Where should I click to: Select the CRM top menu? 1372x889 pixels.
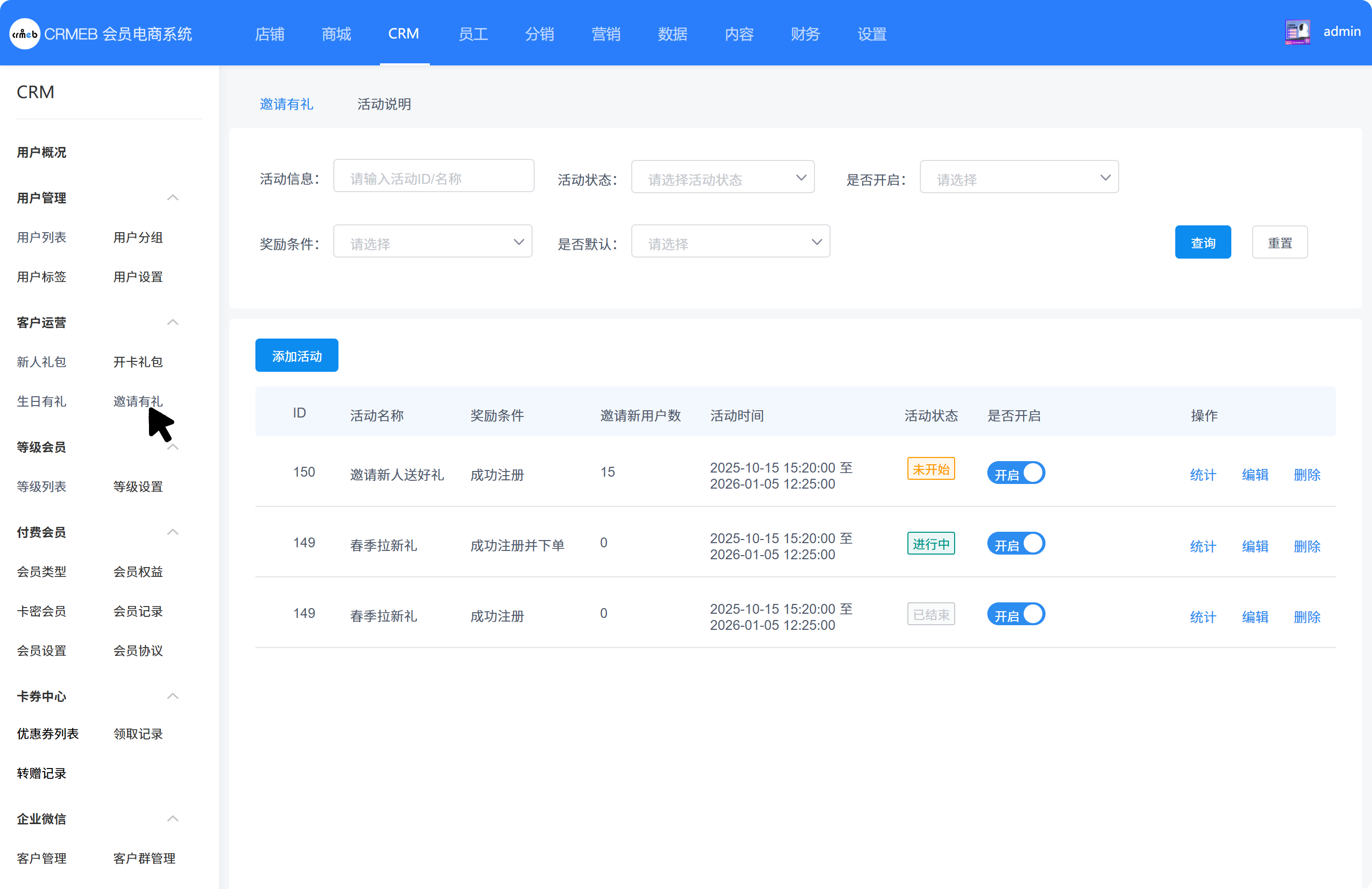tap(403, 34)
